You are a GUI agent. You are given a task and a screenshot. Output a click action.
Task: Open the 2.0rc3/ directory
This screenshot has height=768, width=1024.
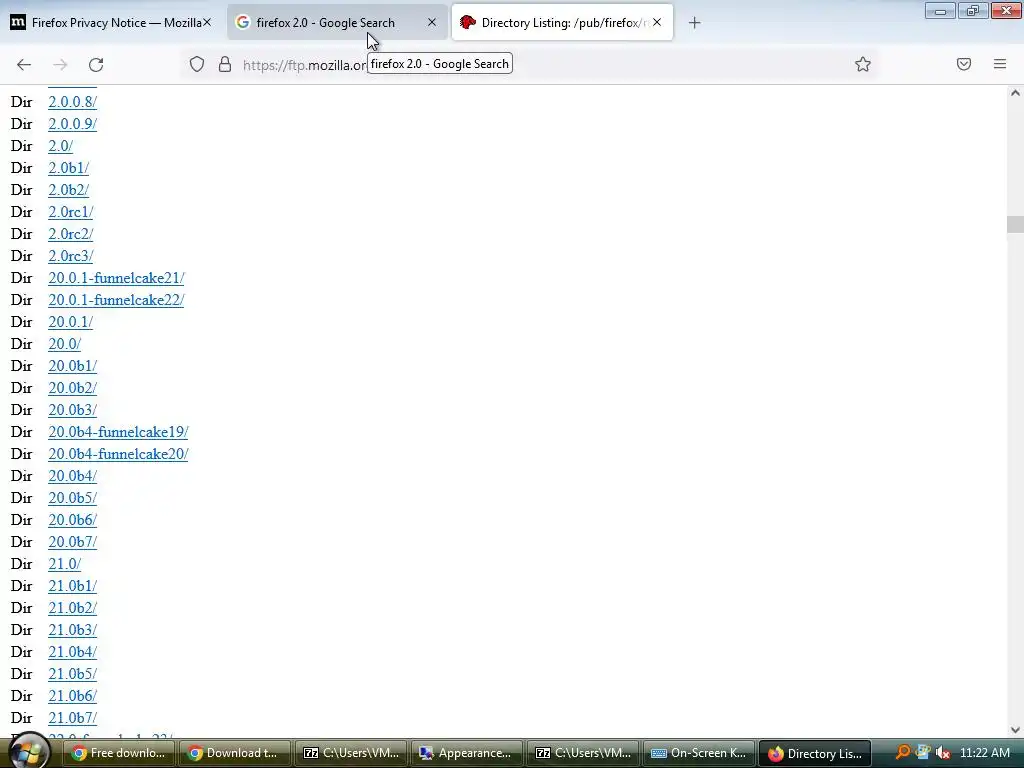pyautogui.click(x=71, y=256)
